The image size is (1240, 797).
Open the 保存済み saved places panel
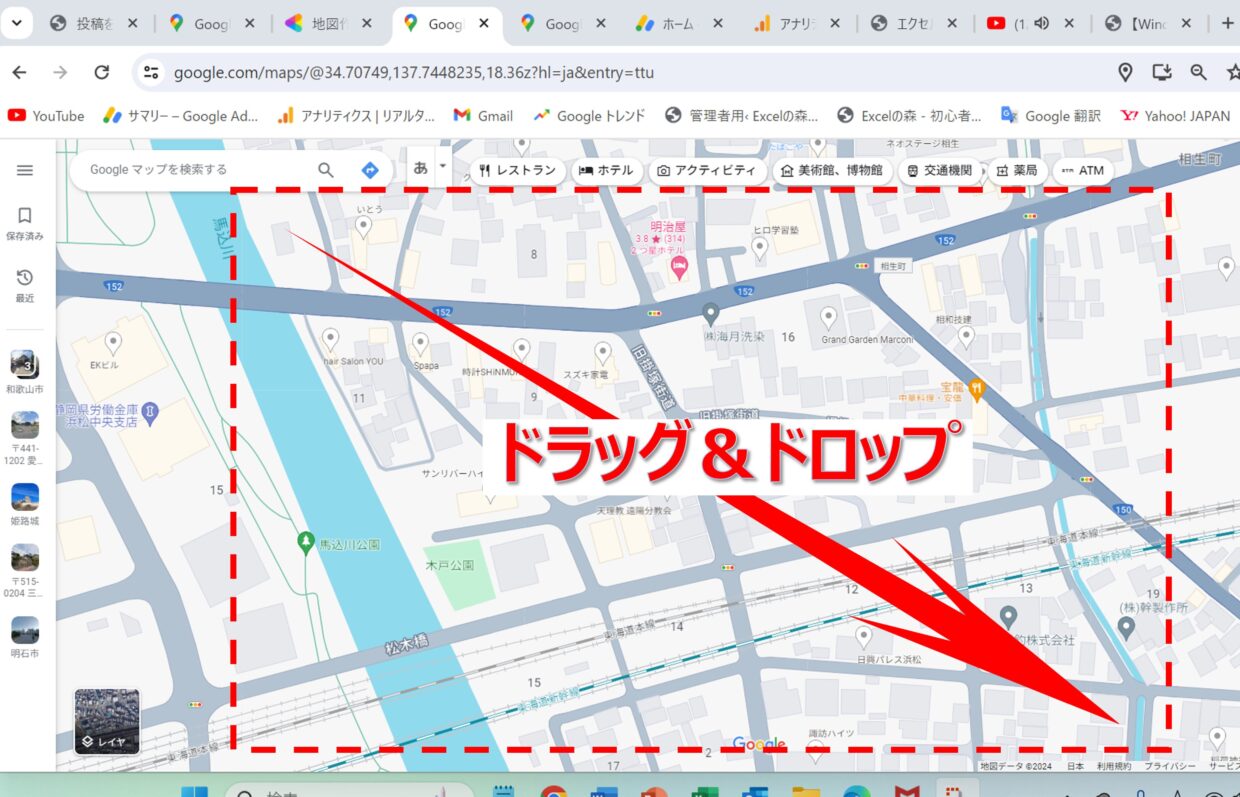[25, 224]
